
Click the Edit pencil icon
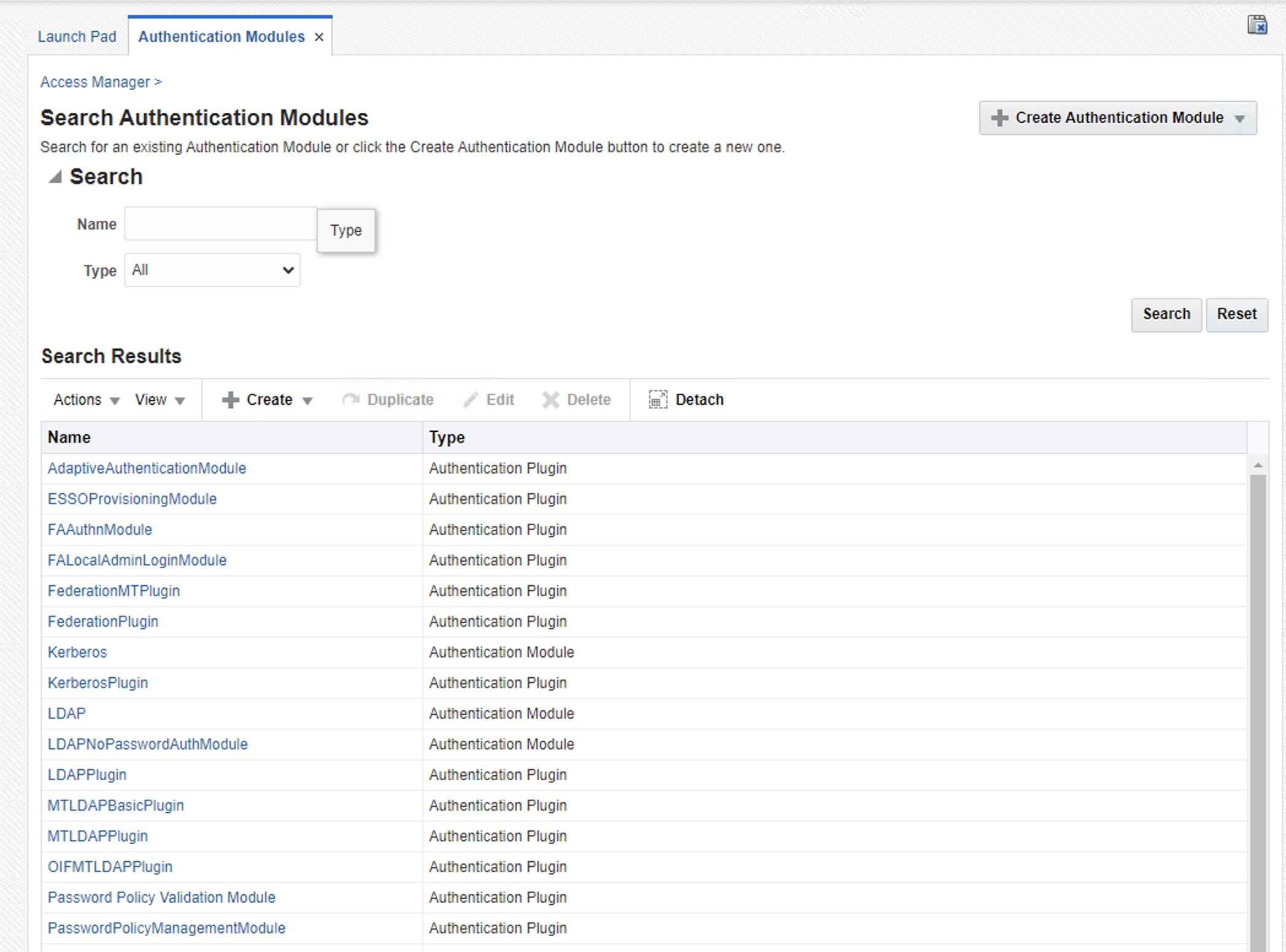471,400
